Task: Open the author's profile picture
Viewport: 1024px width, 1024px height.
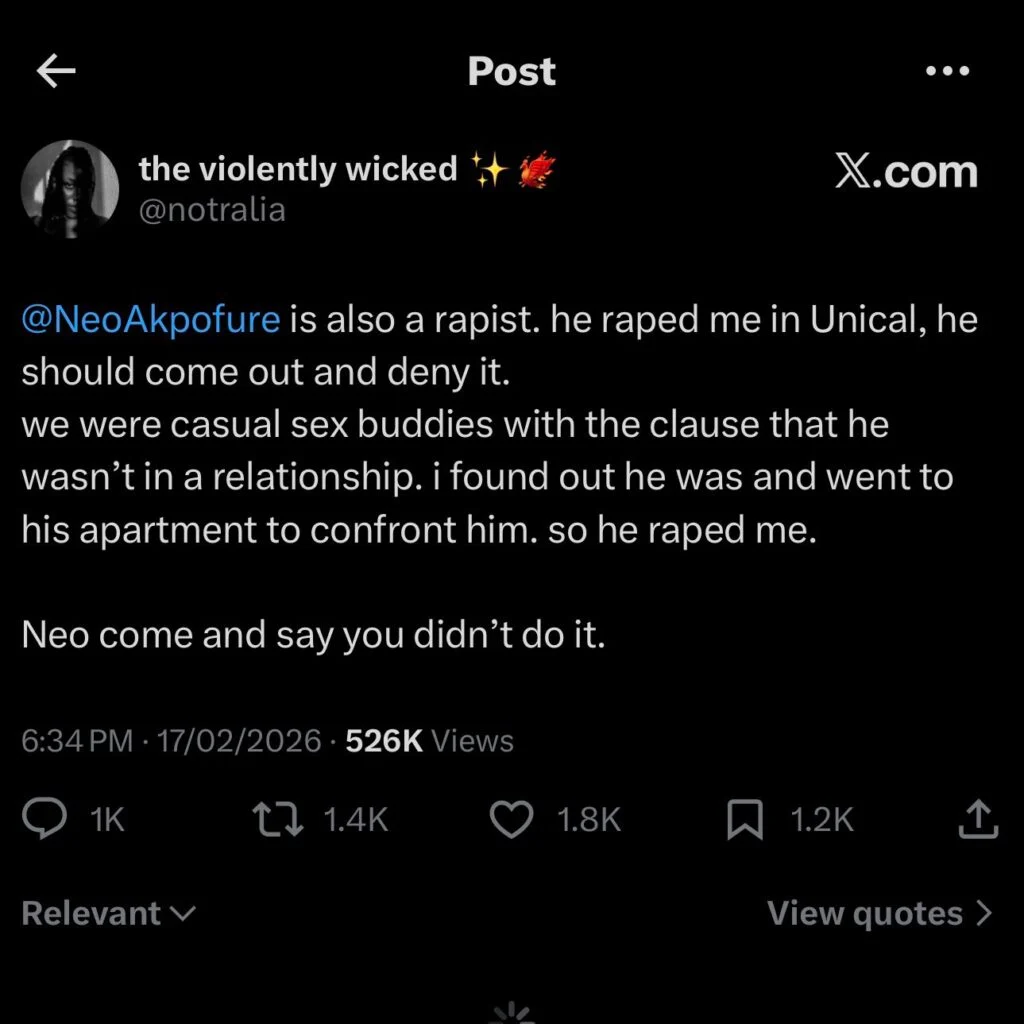Action: coord(70,189)
